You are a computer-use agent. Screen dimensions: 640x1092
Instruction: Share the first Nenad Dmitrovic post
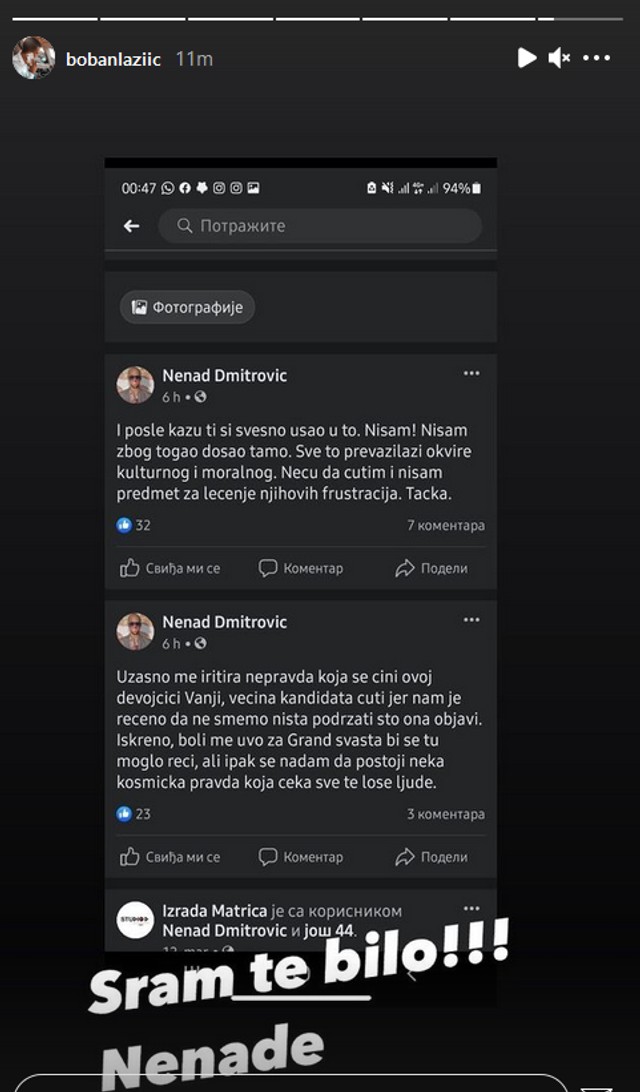tap(432, 568)
